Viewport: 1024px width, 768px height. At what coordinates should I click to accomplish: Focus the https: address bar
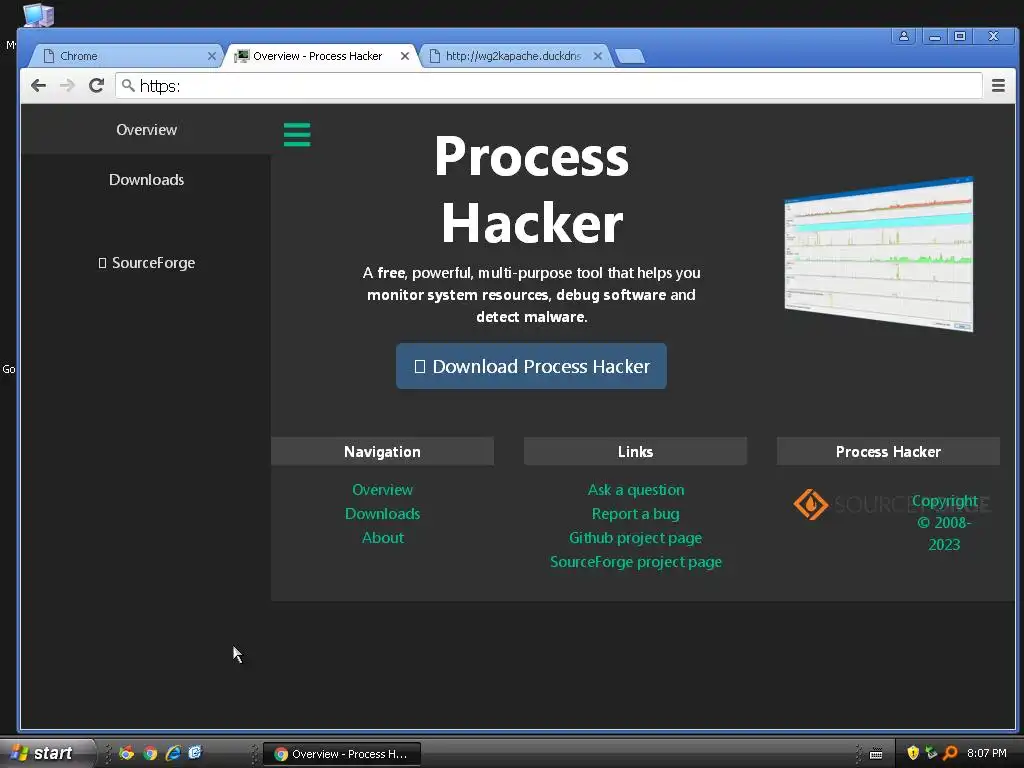click(549, 86)
